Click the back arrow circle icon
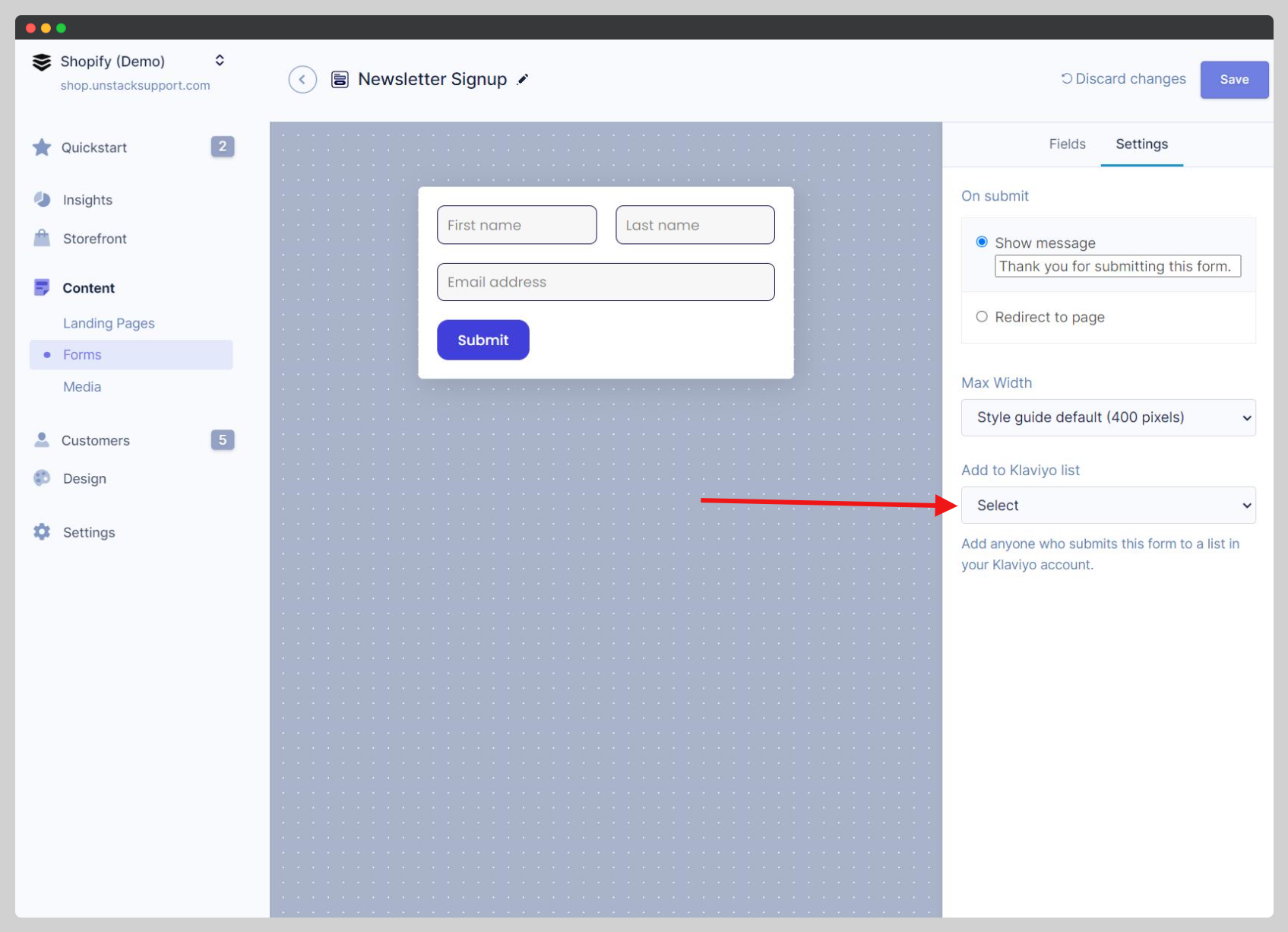Screen dimensions: 1288x932 pos(302,79)
